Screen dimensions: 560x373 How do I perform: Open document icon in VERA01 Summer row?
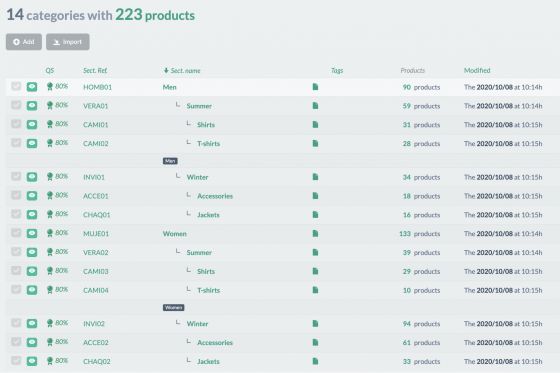click(x=315, y=106)
